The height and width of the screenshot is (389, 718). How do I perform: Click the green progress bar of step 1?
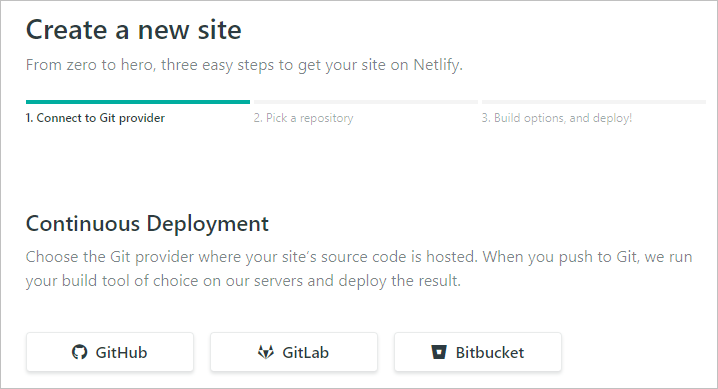138,102
